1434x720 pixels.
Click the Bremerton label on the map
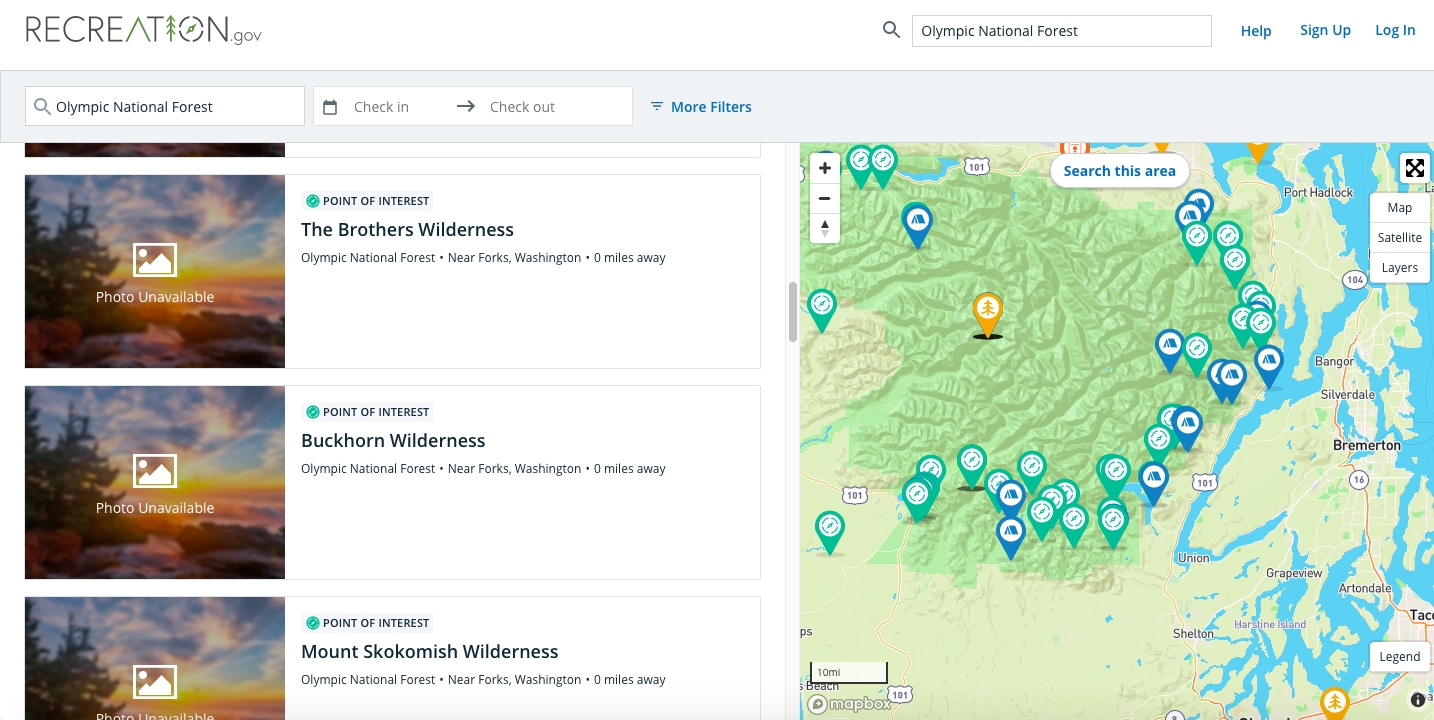click(1367, 445)
